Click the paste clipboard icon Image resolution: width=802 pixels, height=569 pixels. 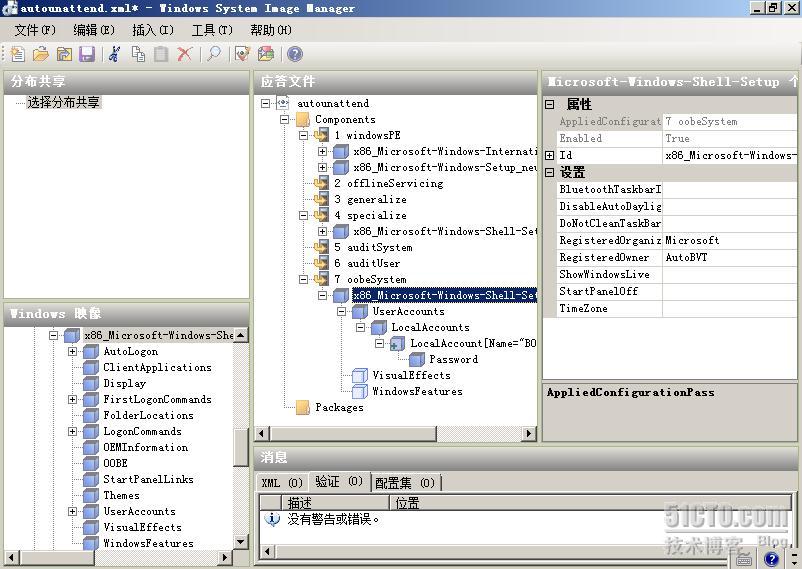point(161,54)
